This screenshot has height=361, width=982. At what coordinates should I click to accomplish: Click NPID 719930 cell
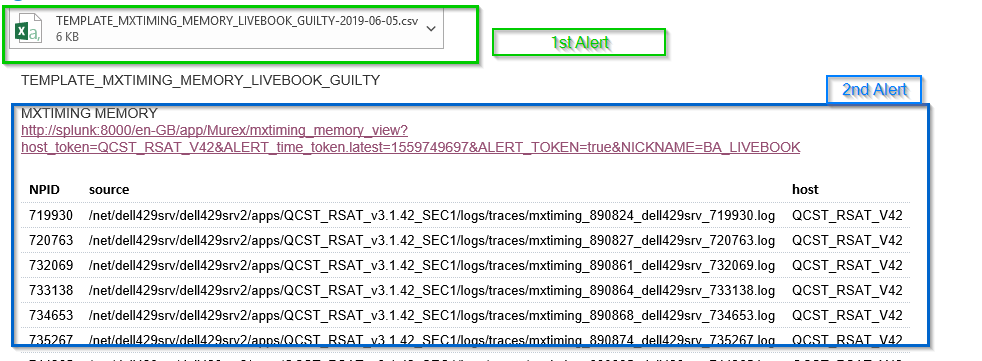pyautogui.click(x=51, y=216)
